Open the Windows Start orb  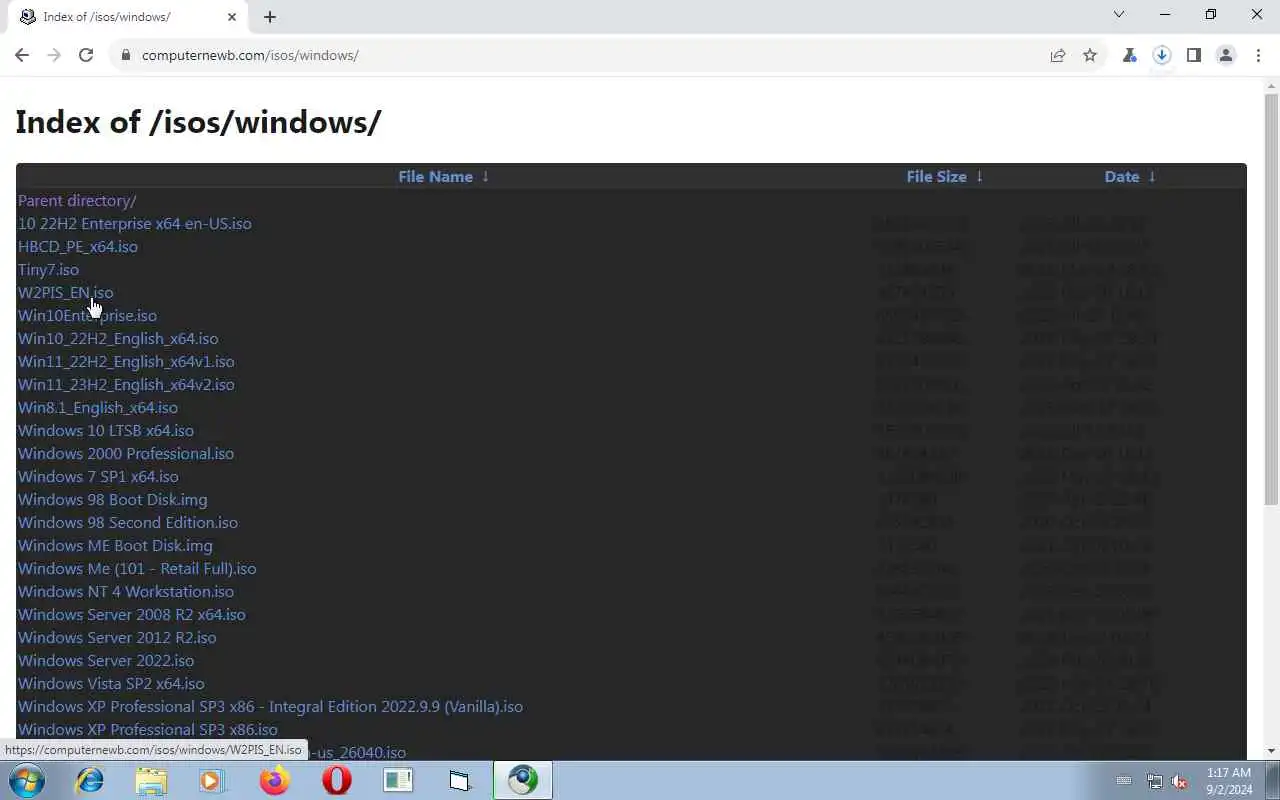pos(25,780)
